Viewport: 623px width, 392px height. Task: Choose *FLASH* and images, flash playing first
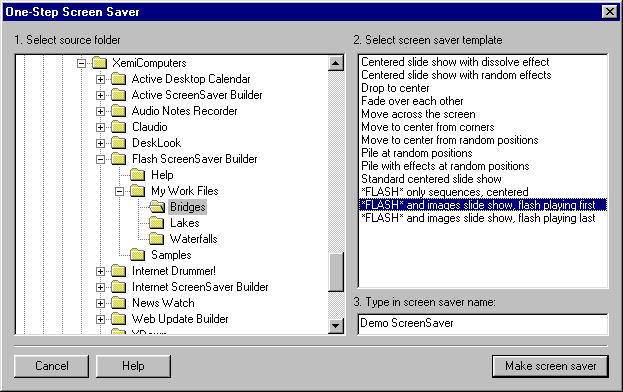pos(483,205)
